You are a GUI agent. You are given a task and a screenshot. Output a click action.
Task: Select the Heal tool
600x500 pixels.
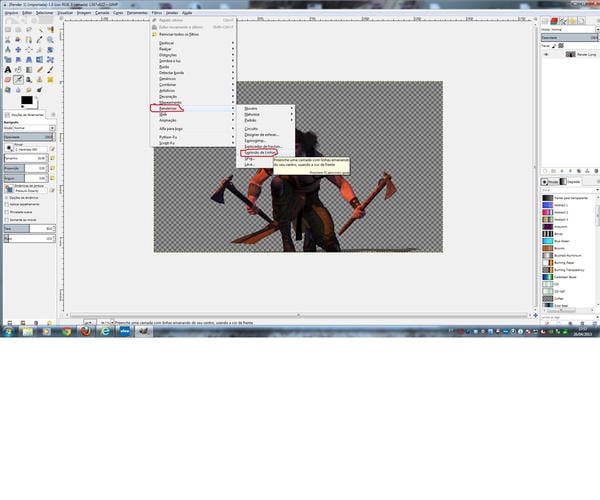click(50, 80)
